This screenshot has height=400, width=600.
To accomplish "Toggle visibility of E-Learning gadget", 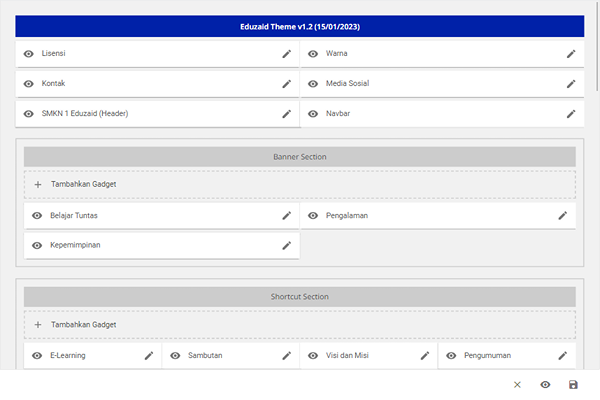I will pyautogui.click(x=36, y=355).
